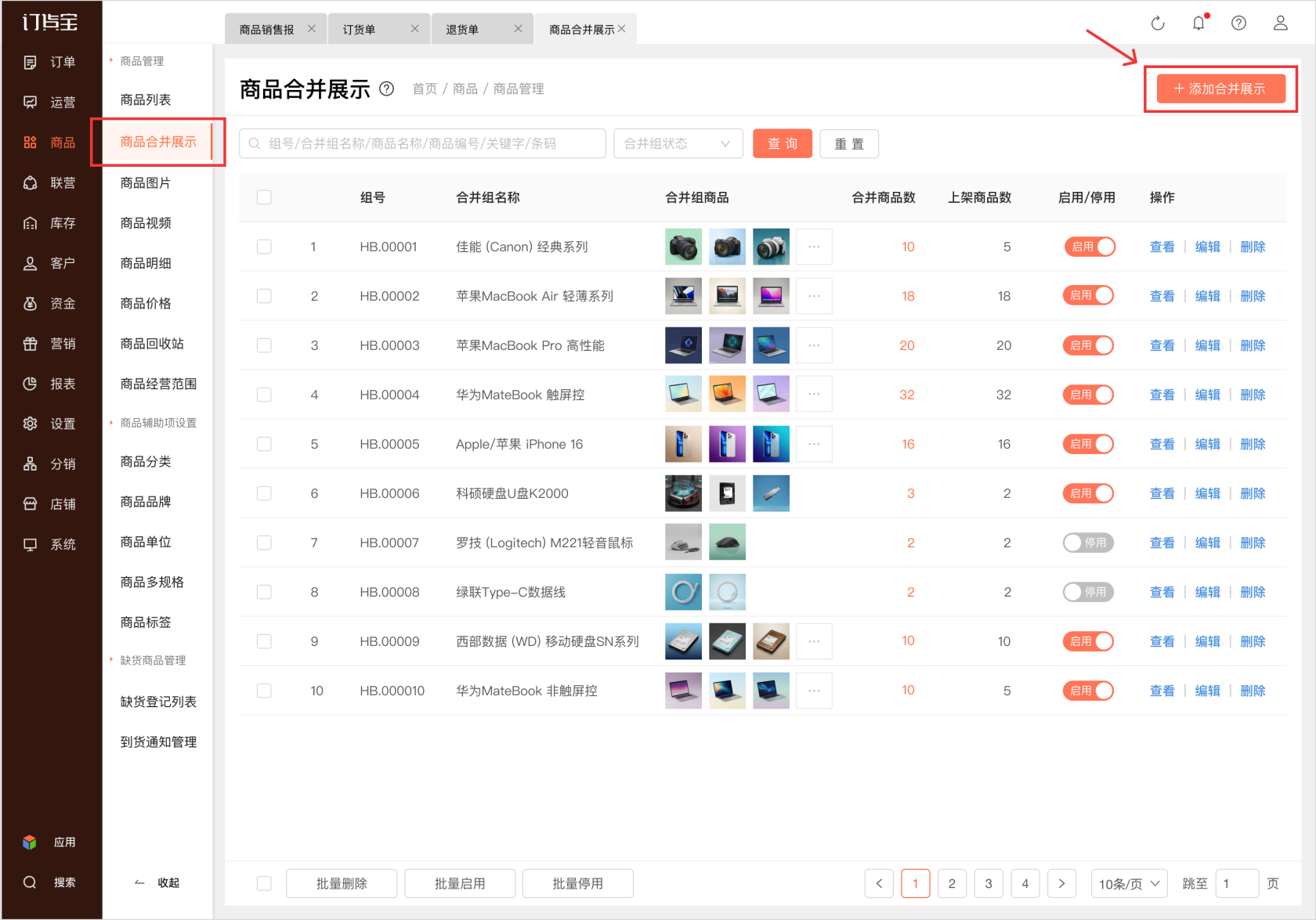
Task: Click 删除 link for HB.00009 row
Action: 1253,641
